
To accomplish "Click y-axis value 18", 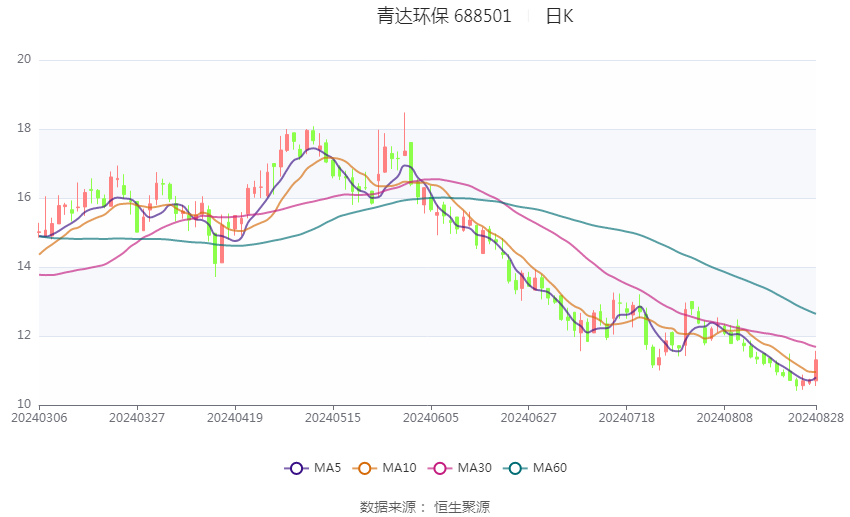I will (x=24, y=128).
